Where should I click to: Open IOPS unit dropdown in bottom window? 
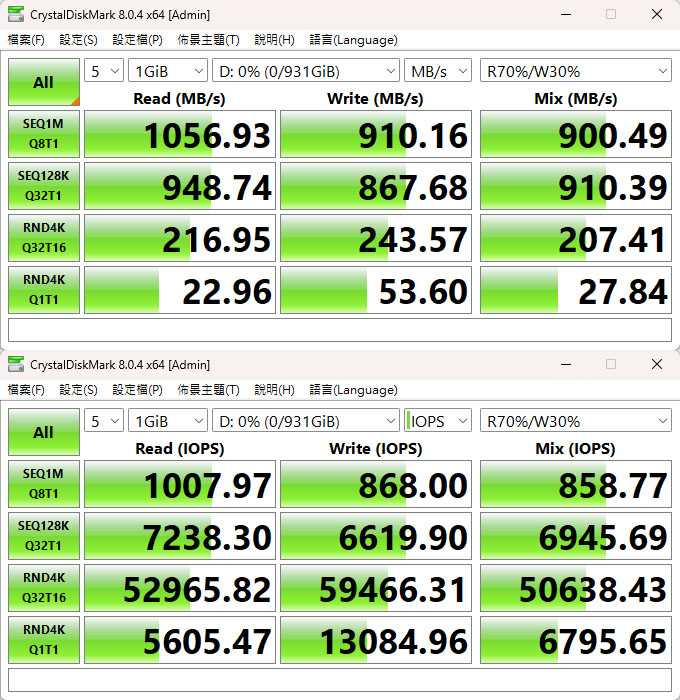438,421
